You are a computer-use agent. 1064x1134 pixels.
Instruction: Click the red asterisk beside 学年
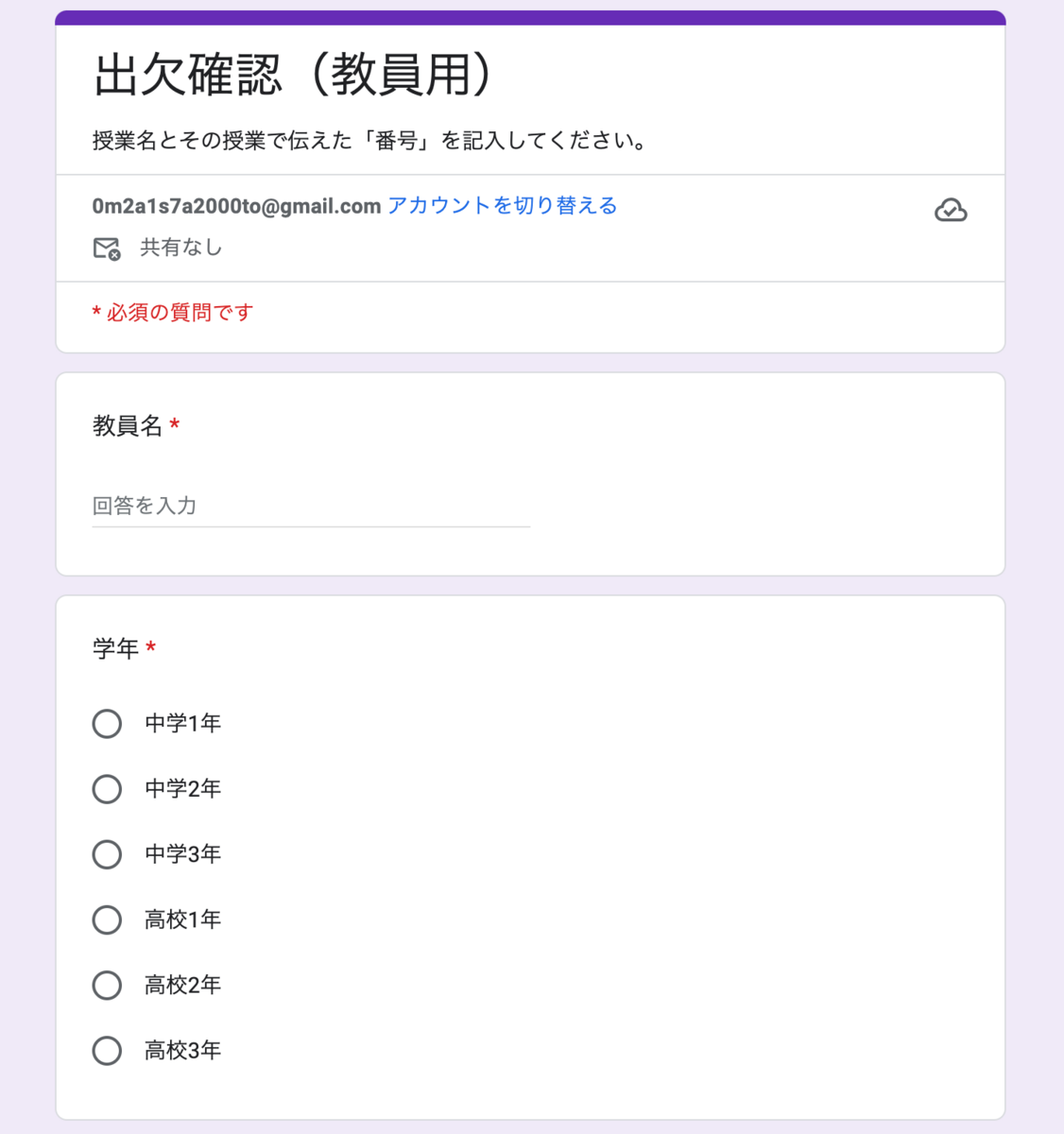tap(151, 648)
